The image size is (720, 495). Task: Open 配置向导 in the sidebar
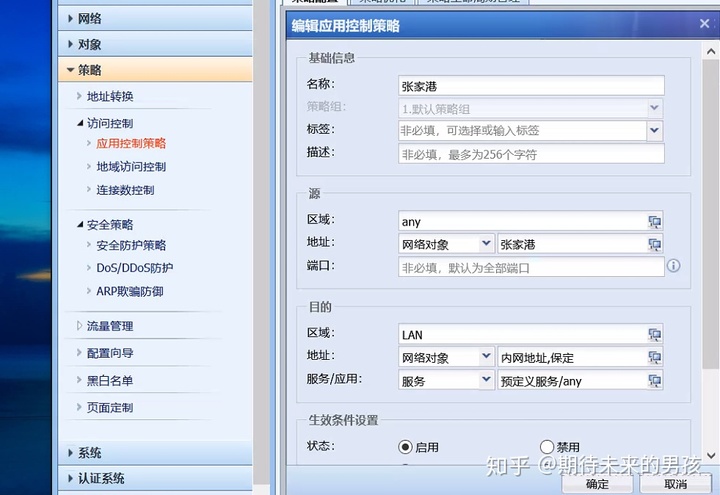pos(110,353)
